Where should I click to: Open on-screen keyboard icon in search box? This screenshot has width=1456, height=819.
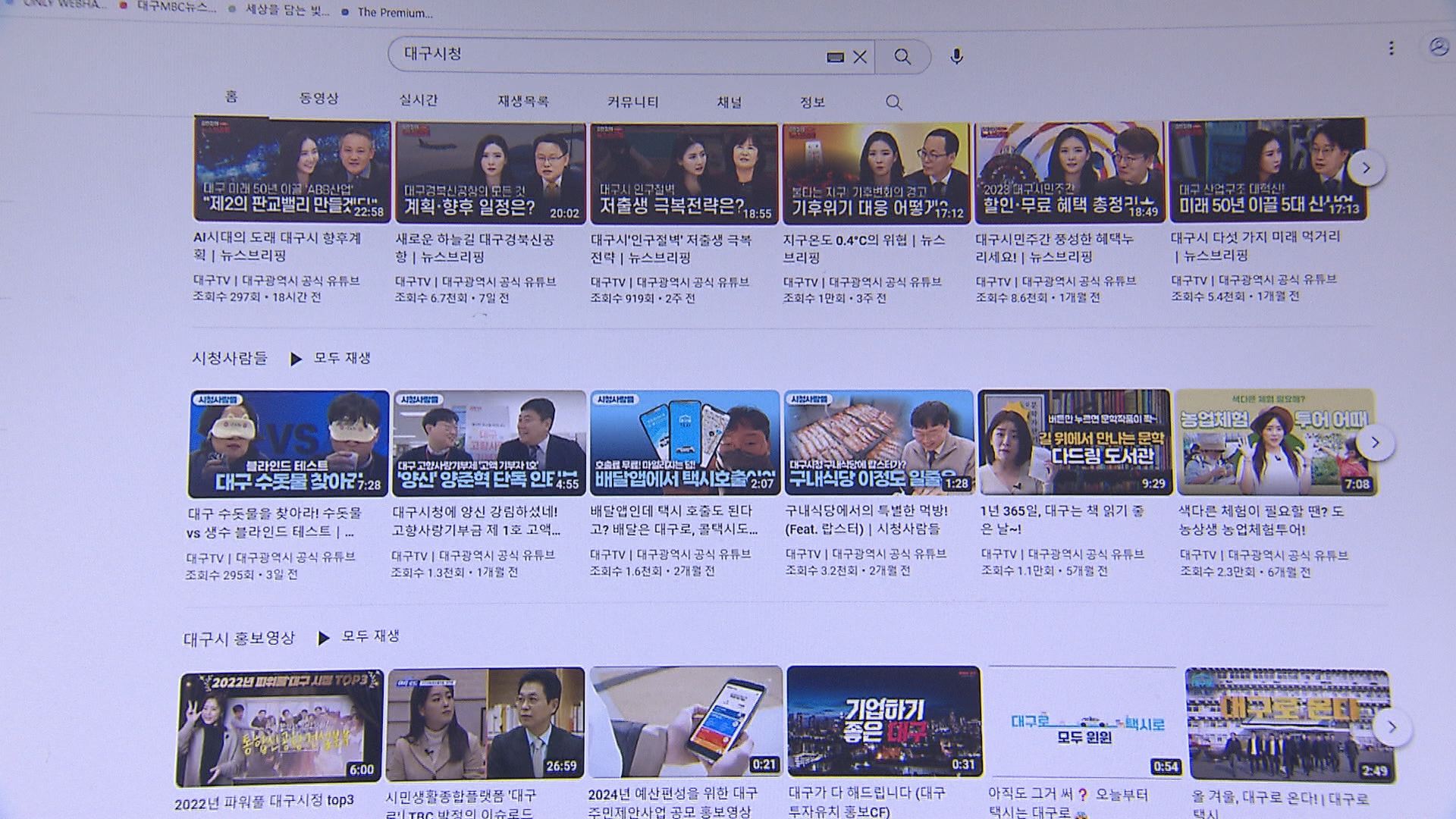click(835, 57)
